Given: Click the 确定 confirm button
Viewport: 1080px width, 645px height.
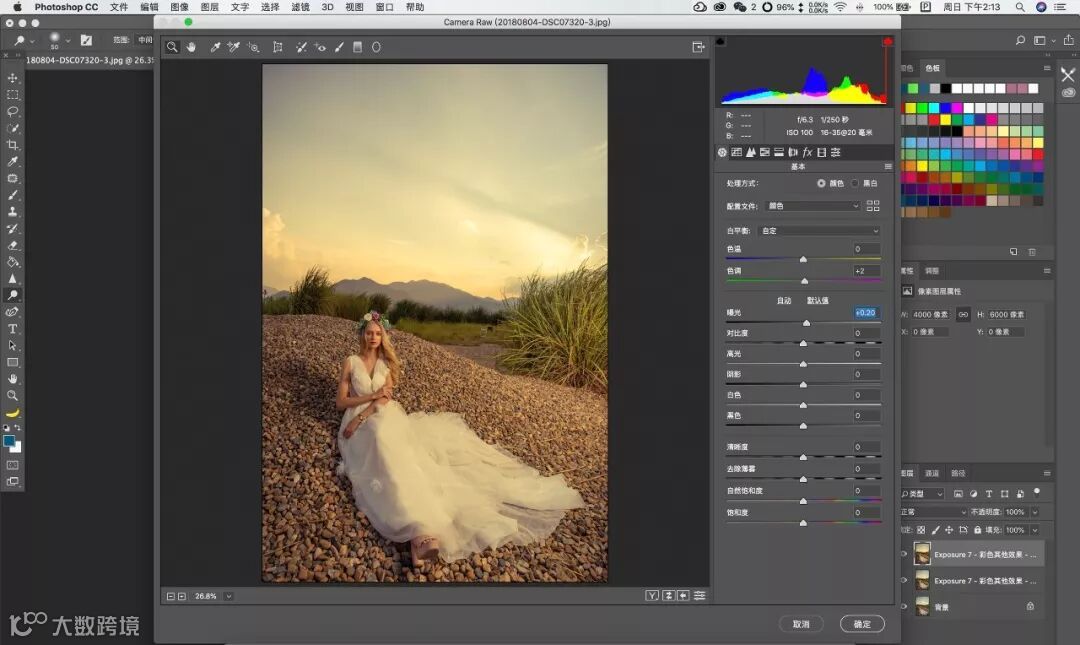Looking at the screenshot, I should 862,624.
